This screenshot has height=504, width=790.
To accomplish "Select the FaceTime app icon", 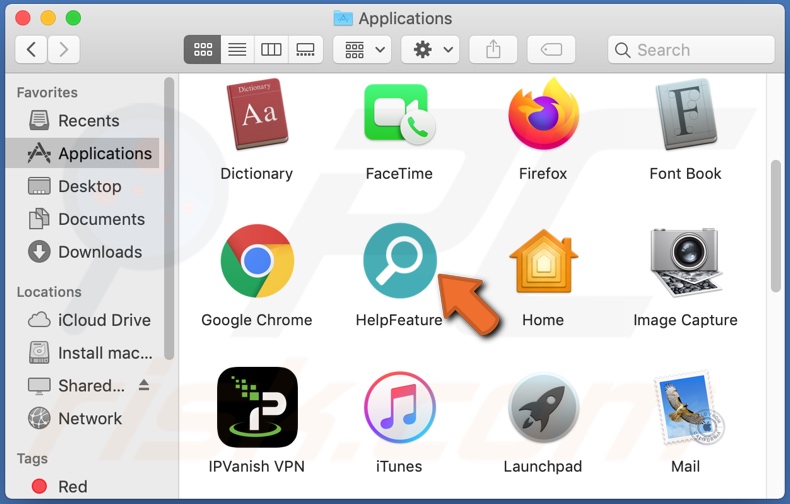I will tap(400, 115).
